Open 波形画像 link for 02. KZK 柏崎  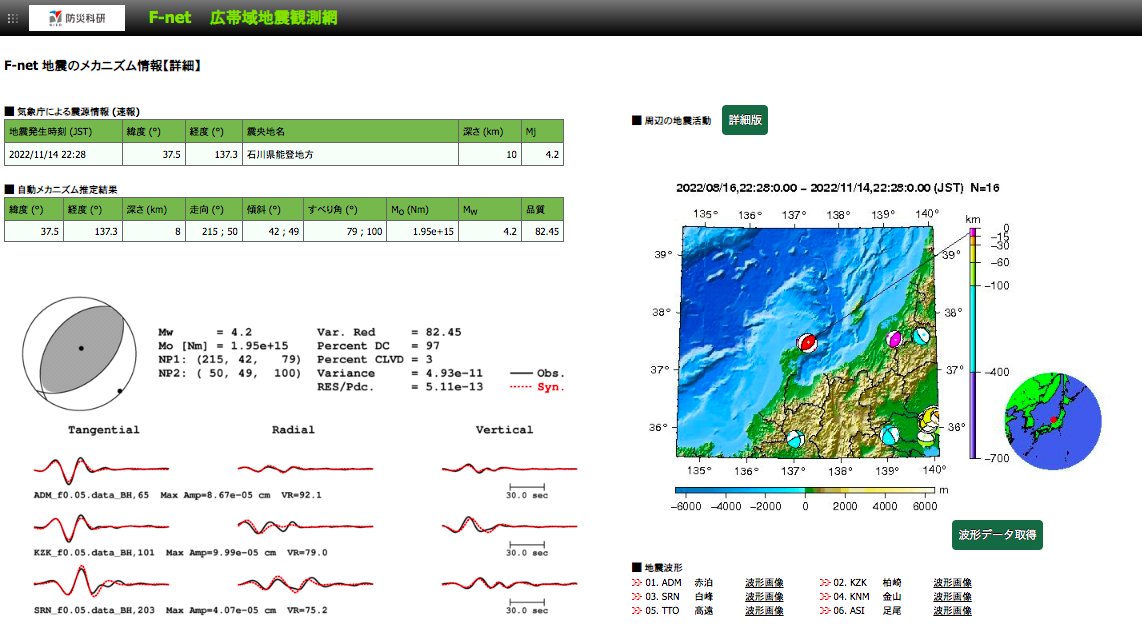tap(952, 583)
